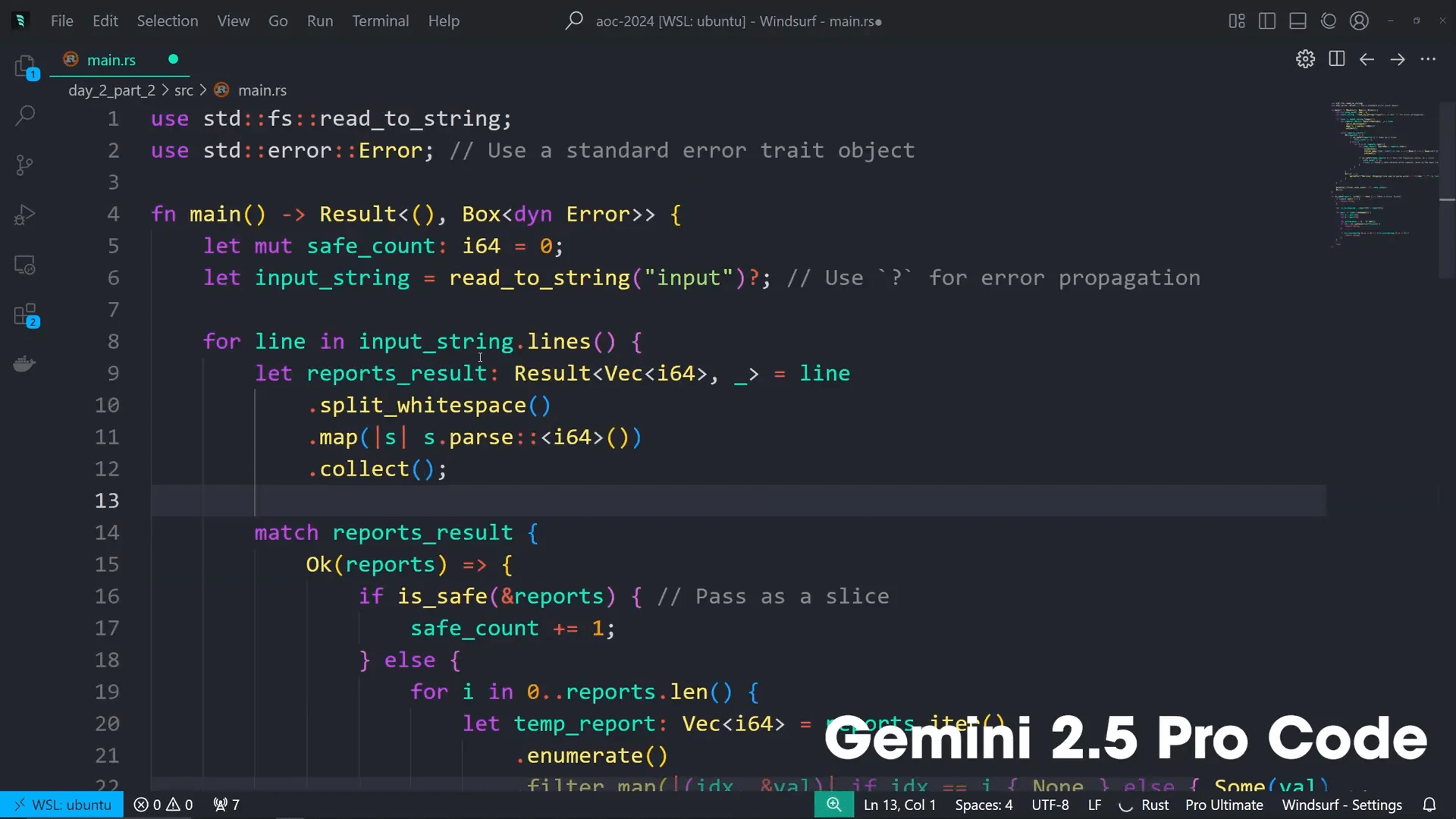Click '.split_whitespace()' on line 10
Viewport: 1456px width, 819px height.
coord(429,405)
